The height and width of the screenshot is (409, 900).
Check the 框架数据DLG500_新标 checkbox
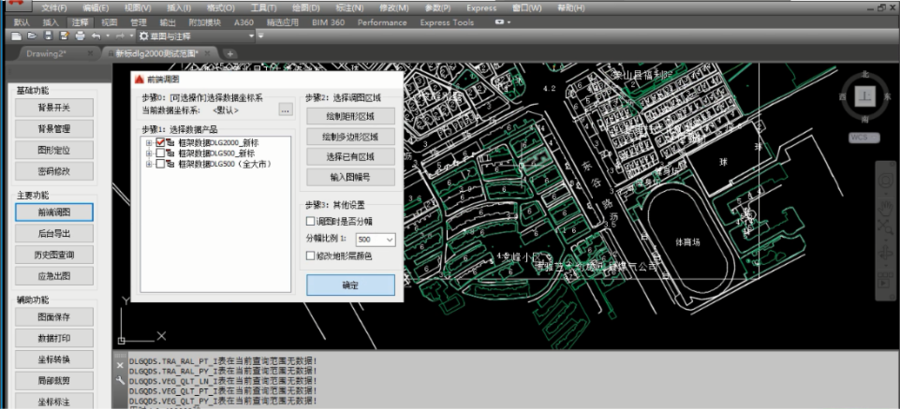[x=160, y=153]
